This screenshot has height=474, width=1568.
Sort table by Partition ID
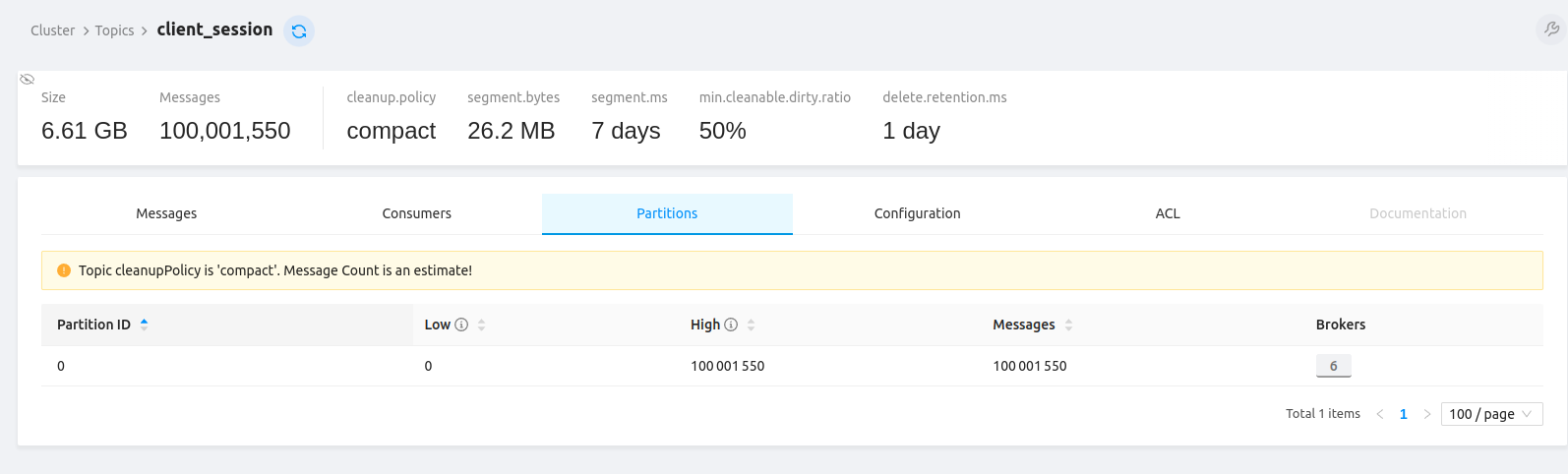coord(144,325)
